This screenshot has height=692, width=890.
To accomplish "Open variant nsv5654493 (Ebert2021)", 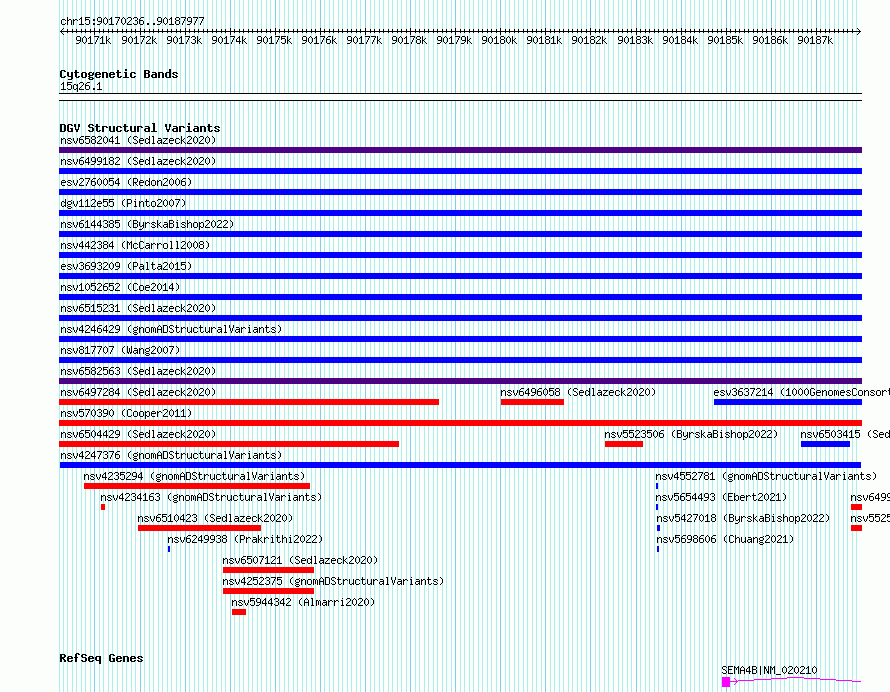I will pyautogui.click(x=721, y=497).
